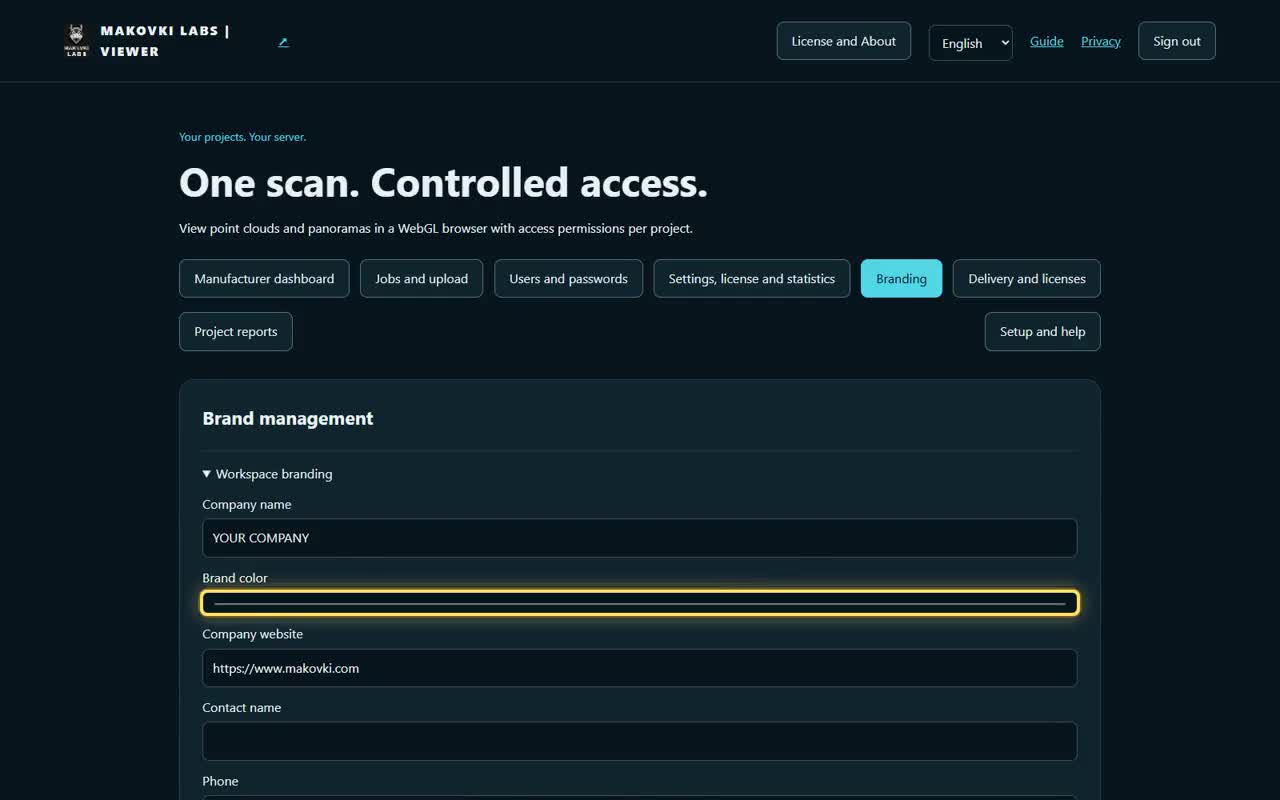Go to Settings, license and statistics
Image resolution: width=1280 pixels, height=800 pixels.
tap(751, 279)
